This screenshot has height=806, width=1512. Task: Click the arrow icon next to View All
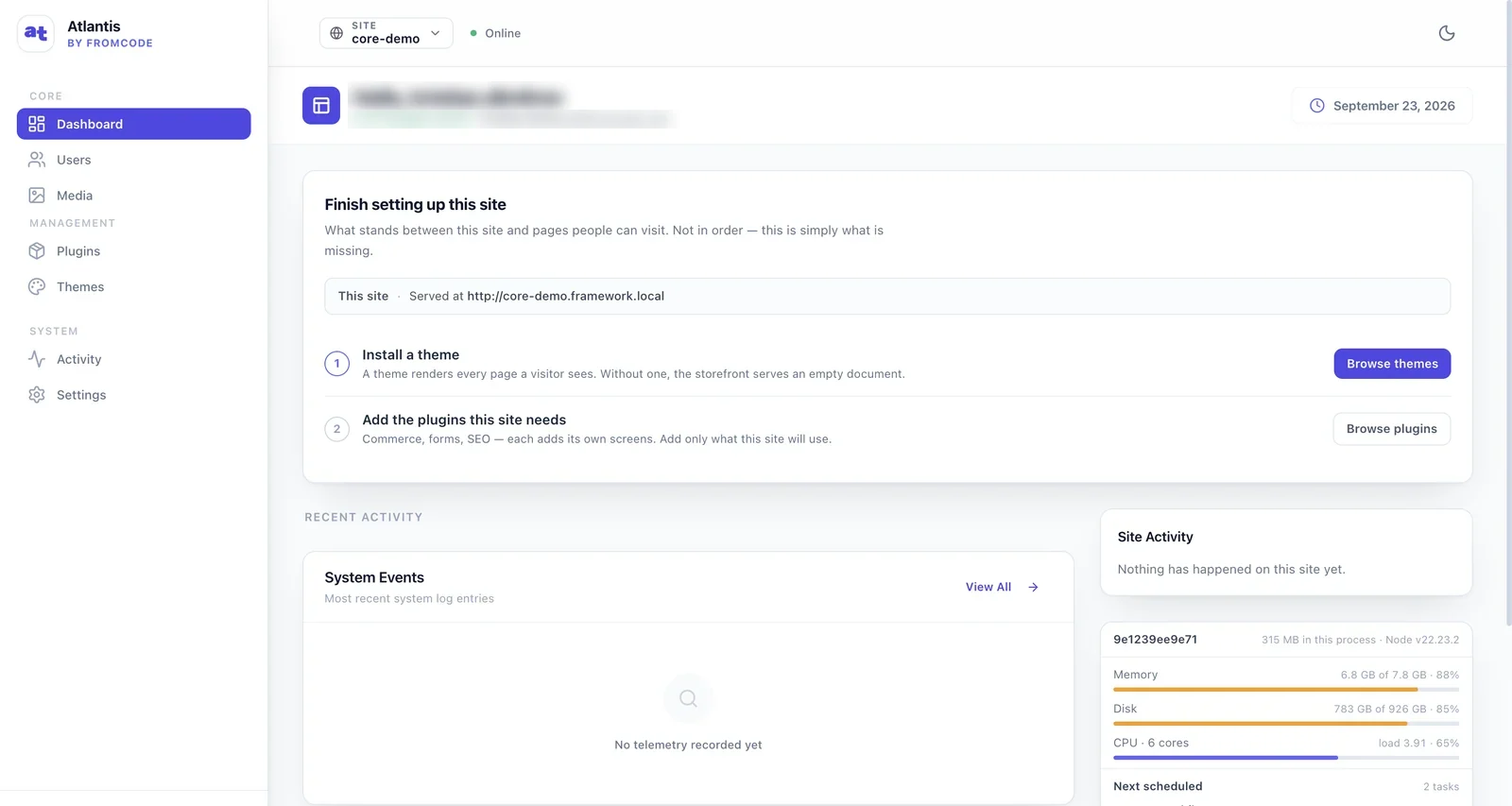coord(1034,588)
